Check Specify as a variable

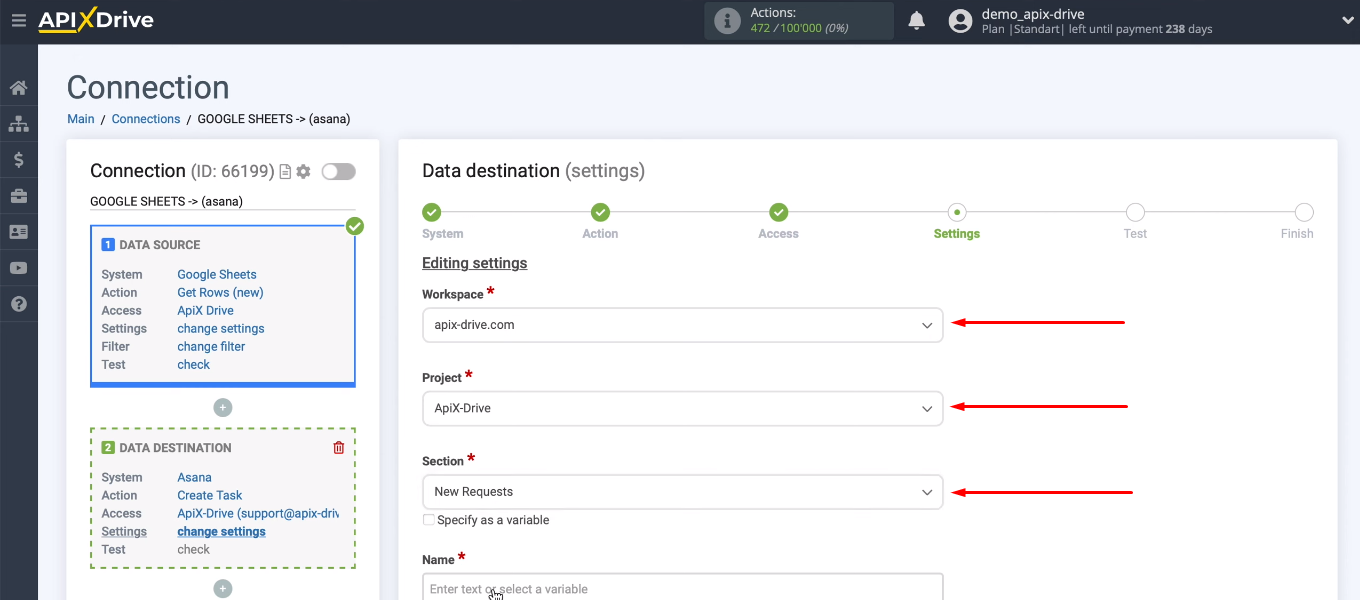(429, 520)
